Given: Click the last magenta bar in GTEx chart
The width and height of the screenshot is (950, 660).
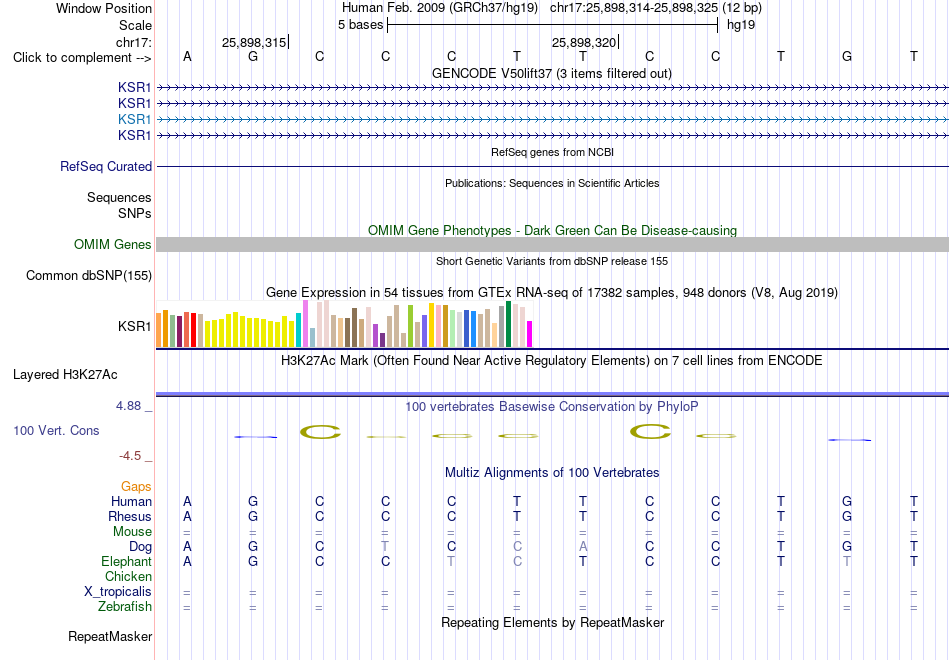Looking at the screenshot, I should tap(530, 334).
